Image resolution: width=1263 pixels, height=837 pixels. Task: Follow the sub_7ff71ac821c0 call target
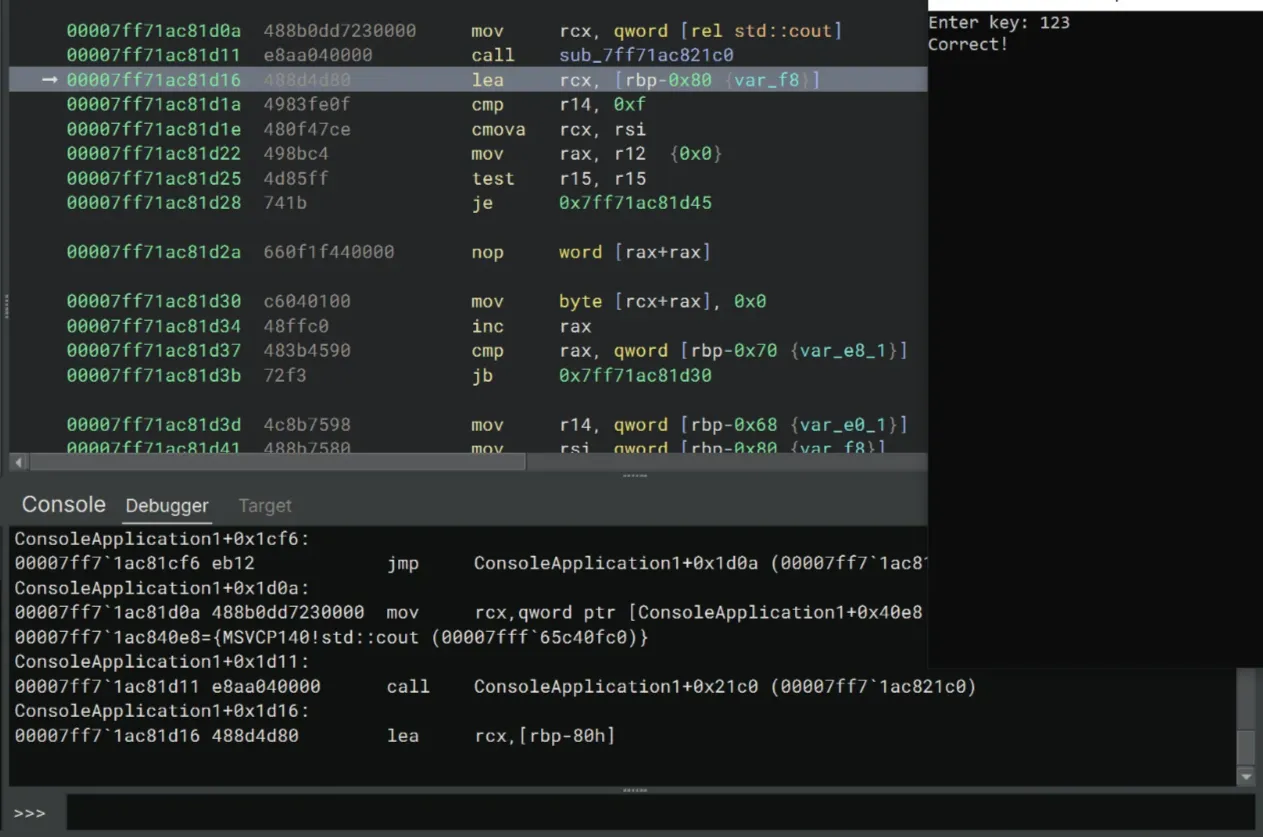(x=646, y=55)
